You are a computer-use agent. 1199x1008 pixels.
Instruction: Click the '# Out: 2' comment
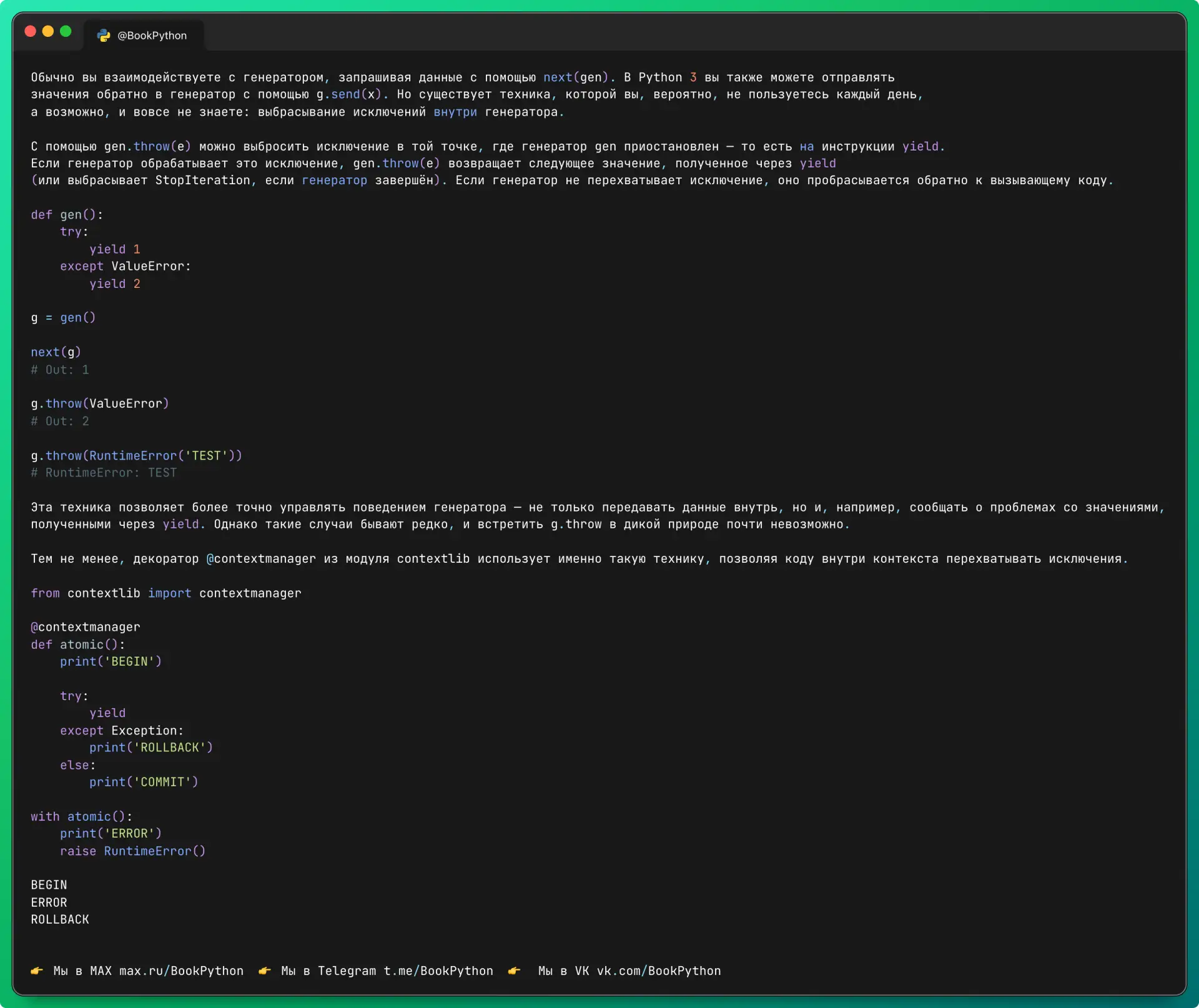point(60,422)
